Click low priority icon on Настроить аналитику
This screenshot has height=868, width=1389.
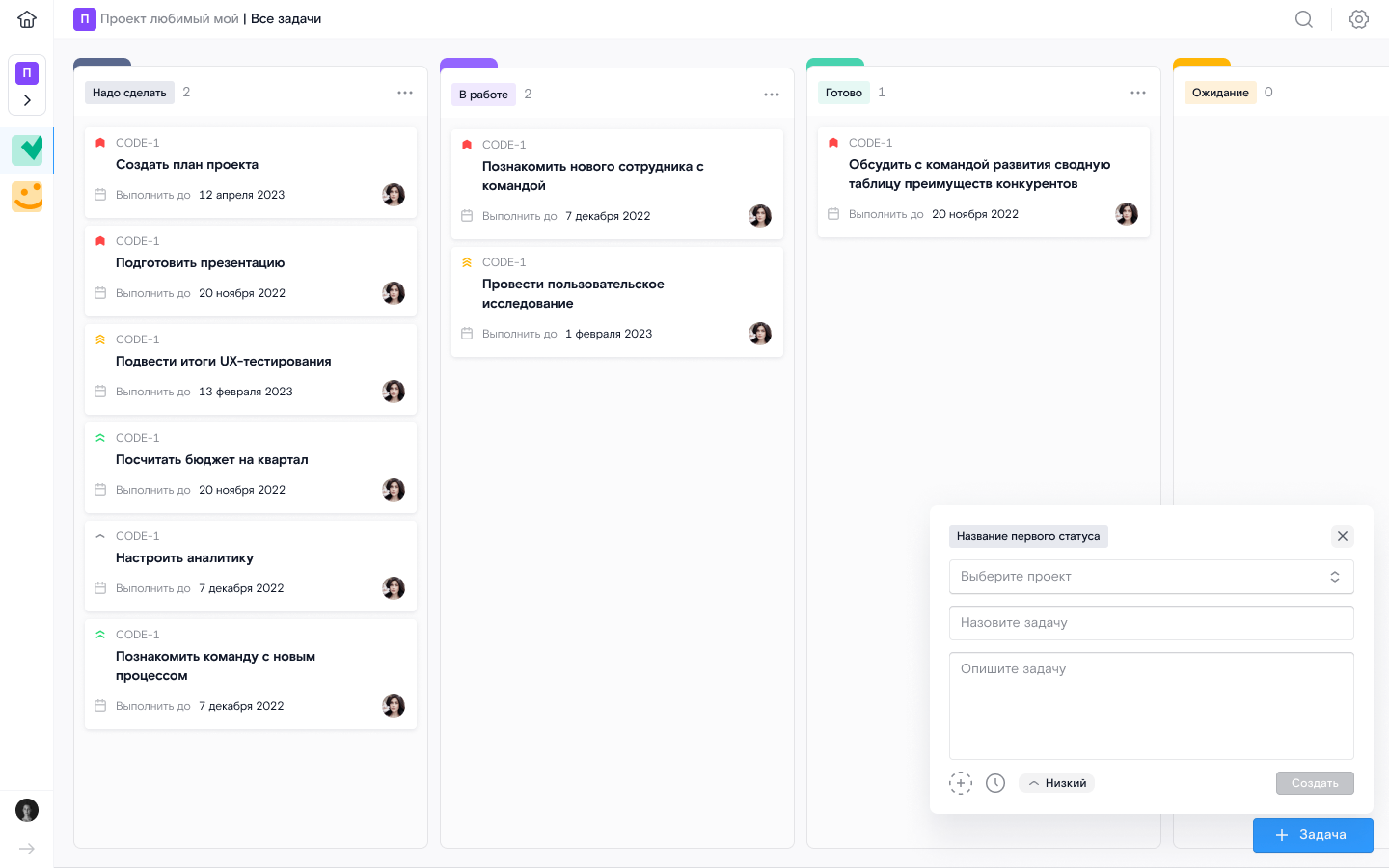coord(100,536)
